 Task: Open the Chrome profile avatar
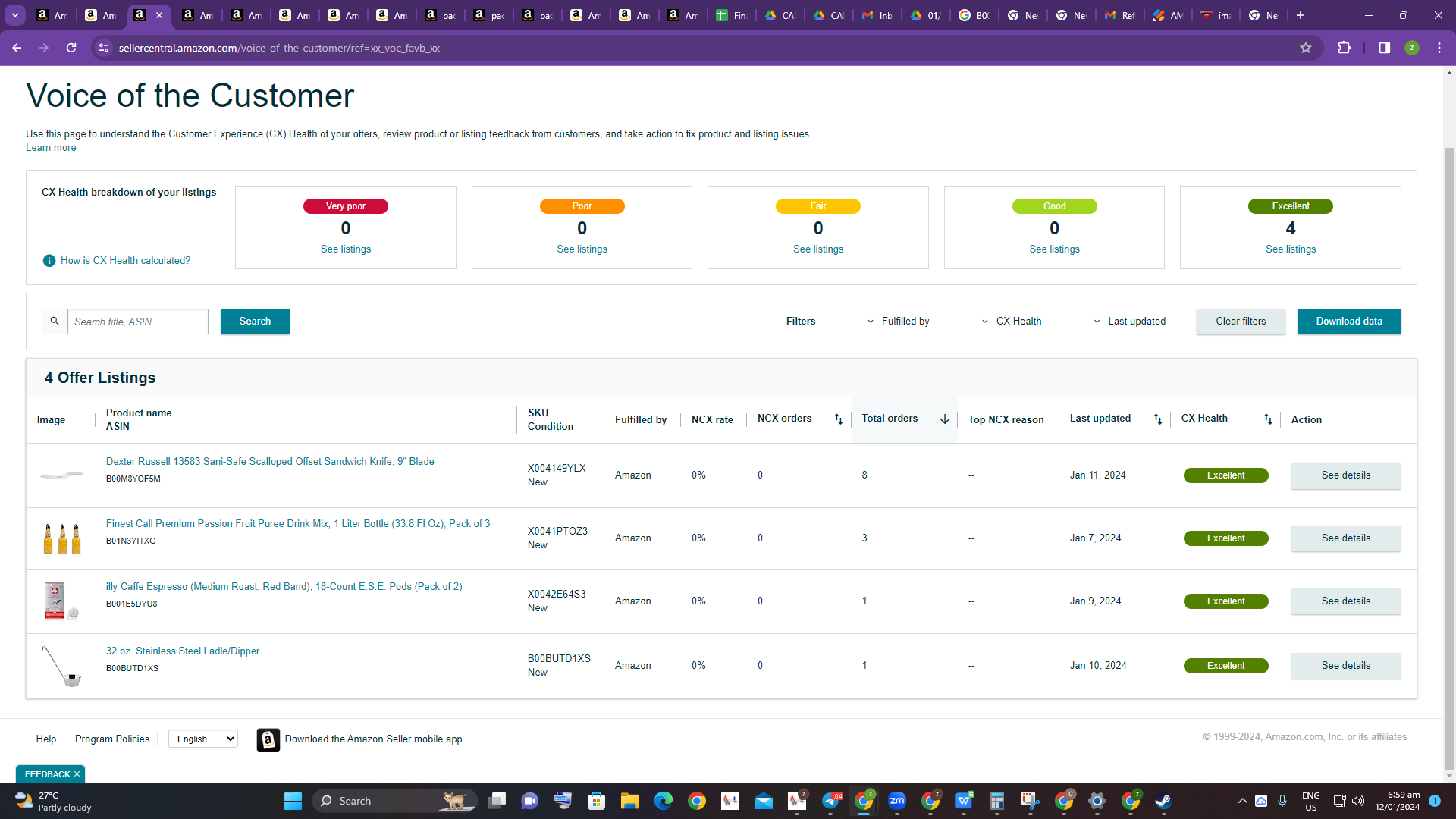tap(1412, 48)
